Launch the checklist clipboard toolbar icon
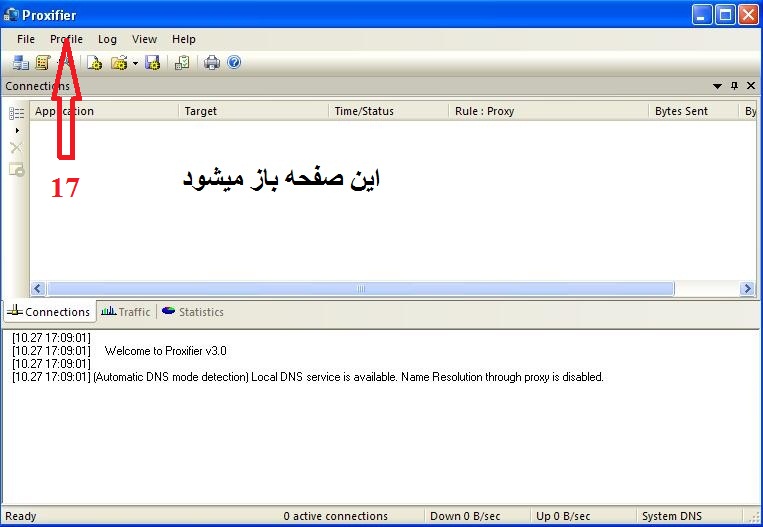The width and height of the screenshot is (763, 527). click(x=182, y=63)
